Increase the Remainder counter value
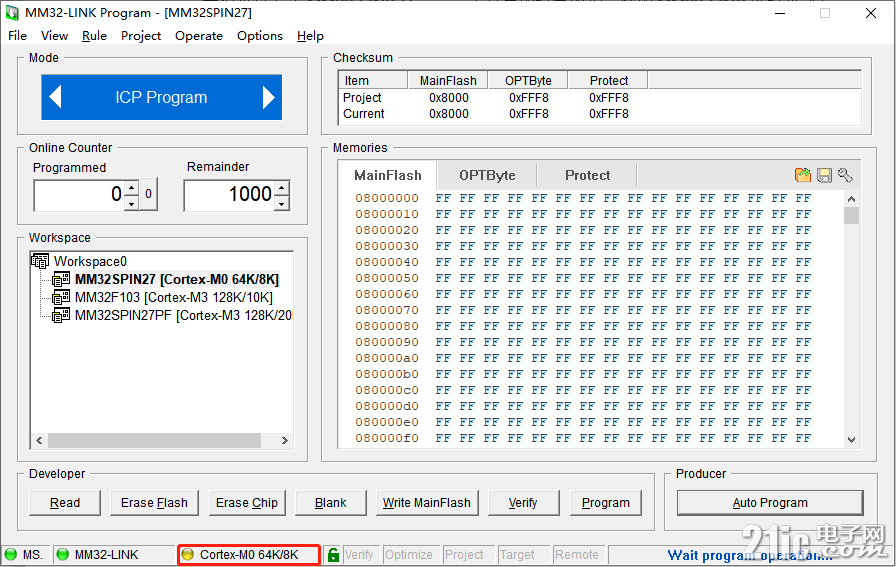This screenshot has height=567, width=896. [282, 188]
